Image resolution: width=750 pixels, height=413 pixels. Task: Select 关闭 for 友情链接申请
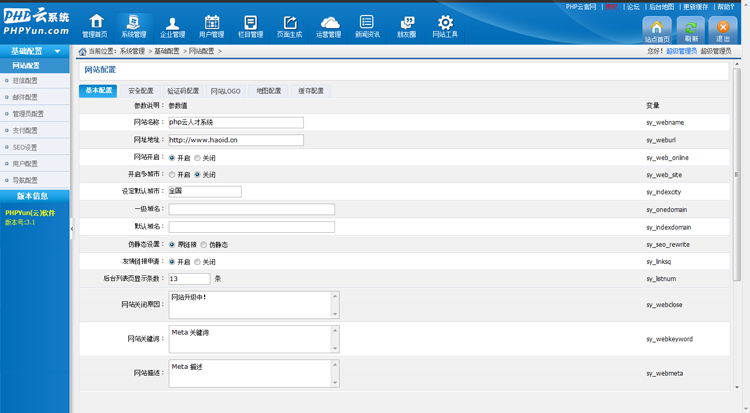[x=197, y=262]
